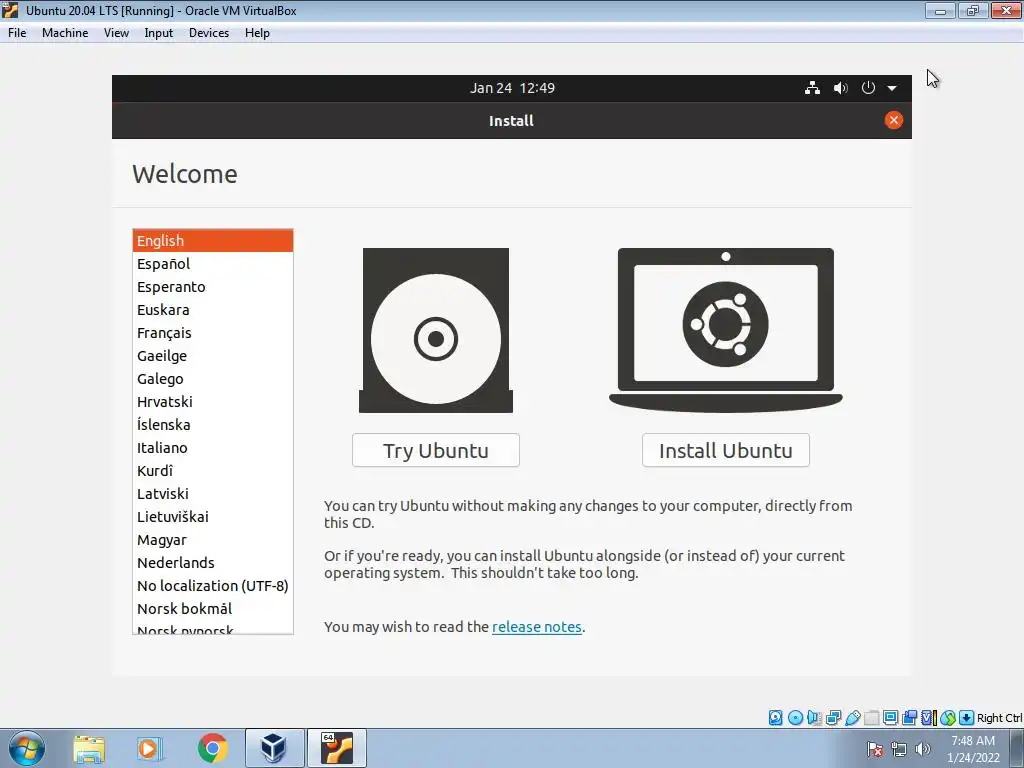
Task: Select Italiano in the language list
Action: tap(213, 447)
